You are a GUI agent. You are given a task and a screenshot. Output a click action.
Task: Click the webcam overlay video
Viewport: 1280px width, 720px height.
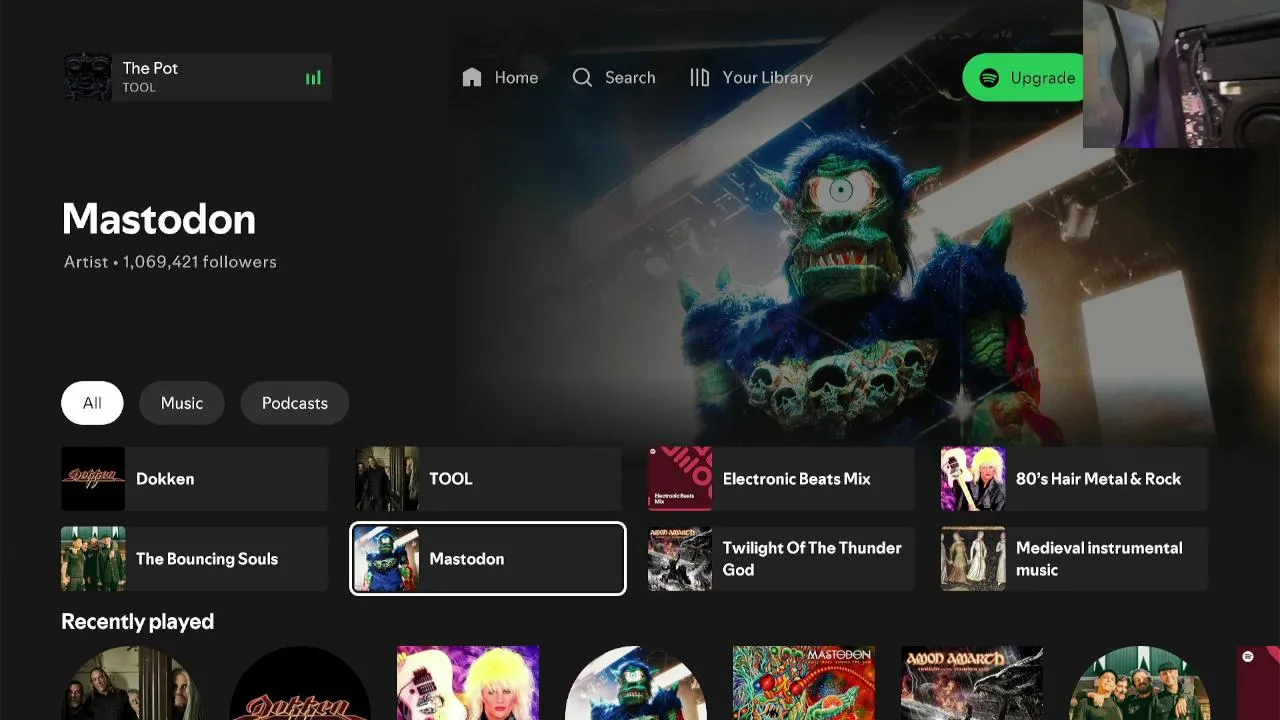coord(1181,74)
